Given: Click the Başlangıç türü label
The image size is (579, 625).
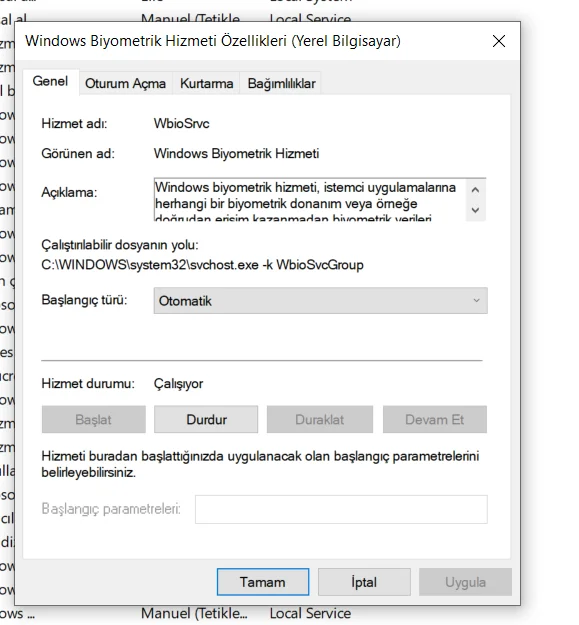Looking at the screenshot, I should pos(84,300).
